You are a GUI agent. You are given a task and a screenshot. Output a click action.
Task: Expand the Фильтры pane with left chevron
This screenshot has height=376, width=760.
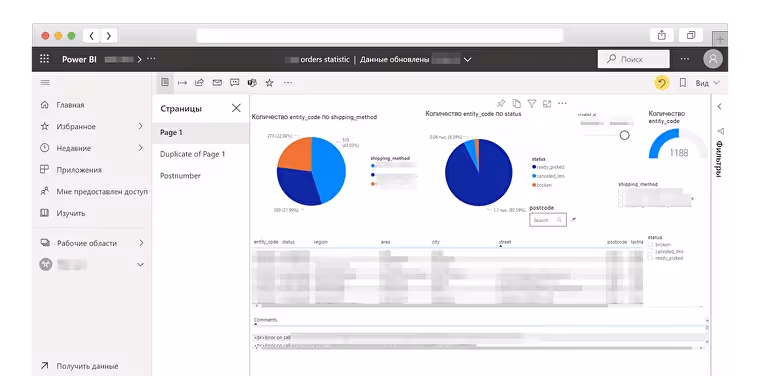point(719,107)
